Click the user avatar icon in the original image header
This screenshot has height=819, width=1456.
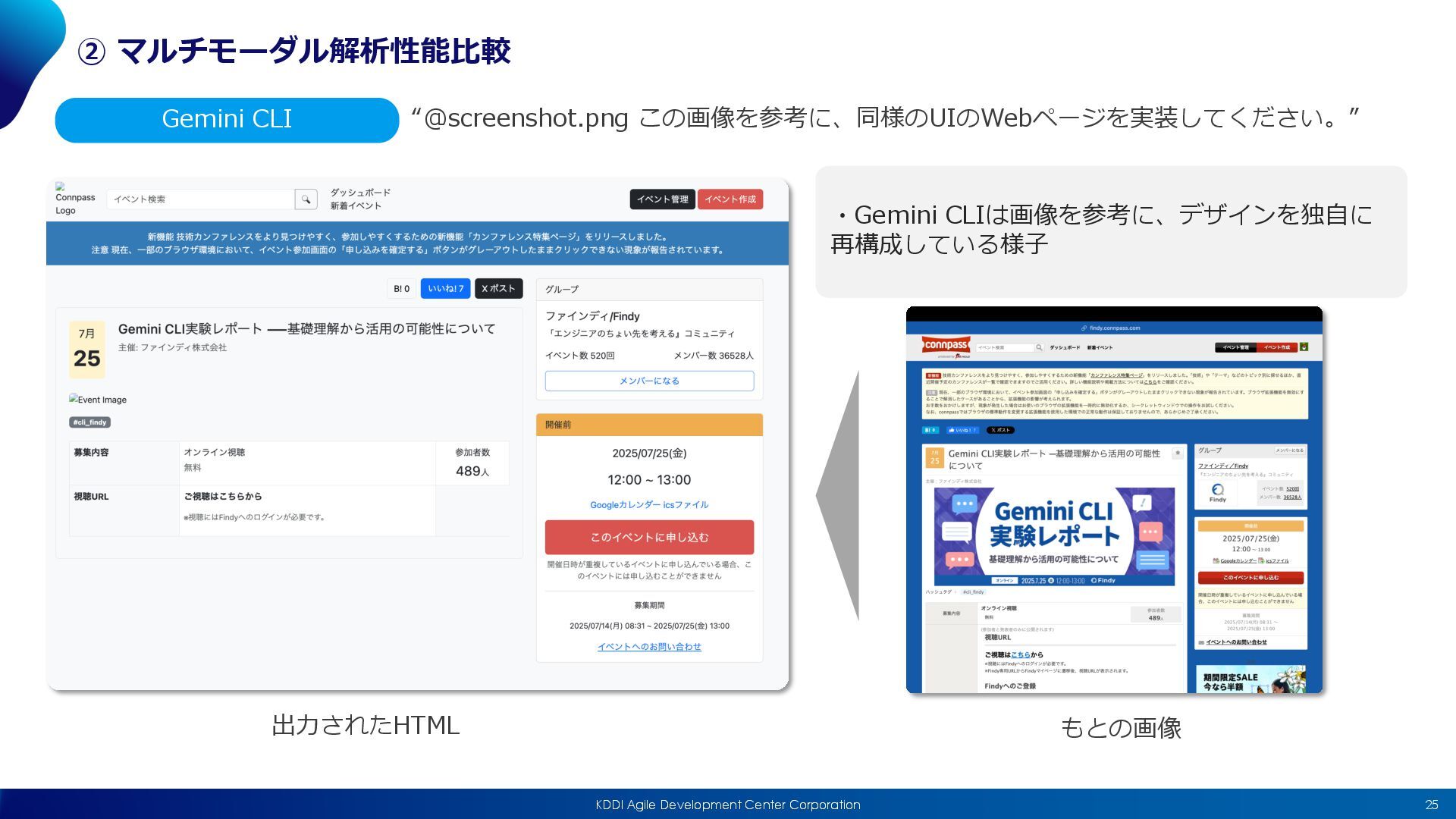[x=1304, y=347]
